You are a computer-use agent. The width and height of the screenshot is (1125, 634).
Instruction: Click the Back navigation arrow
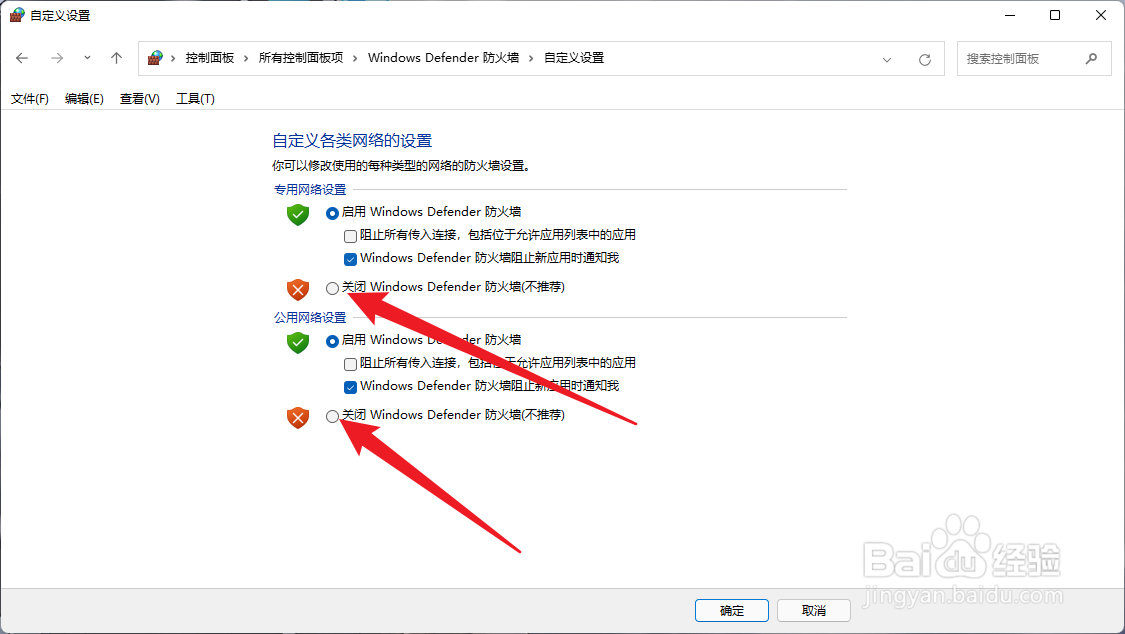(x=22, y=58)
